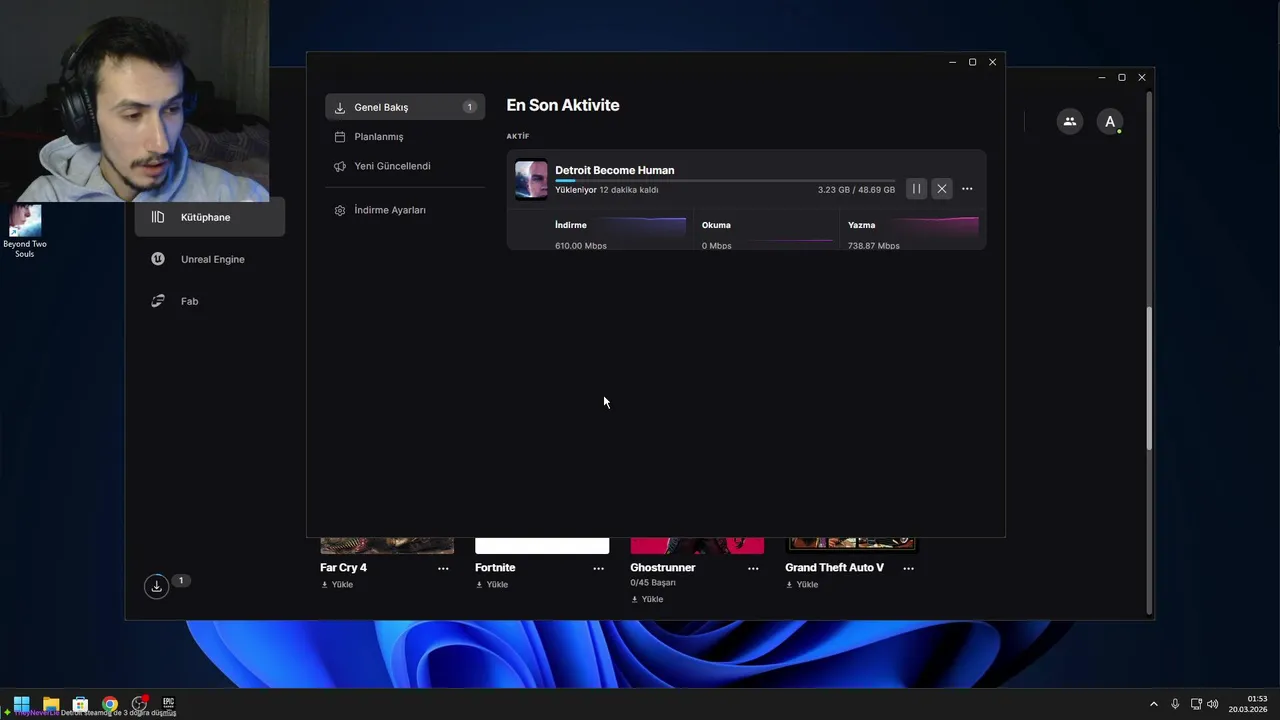Open Microsoft Store from taskbar
The width and height of the screenshot is (1280, 720).
[80, 704]
